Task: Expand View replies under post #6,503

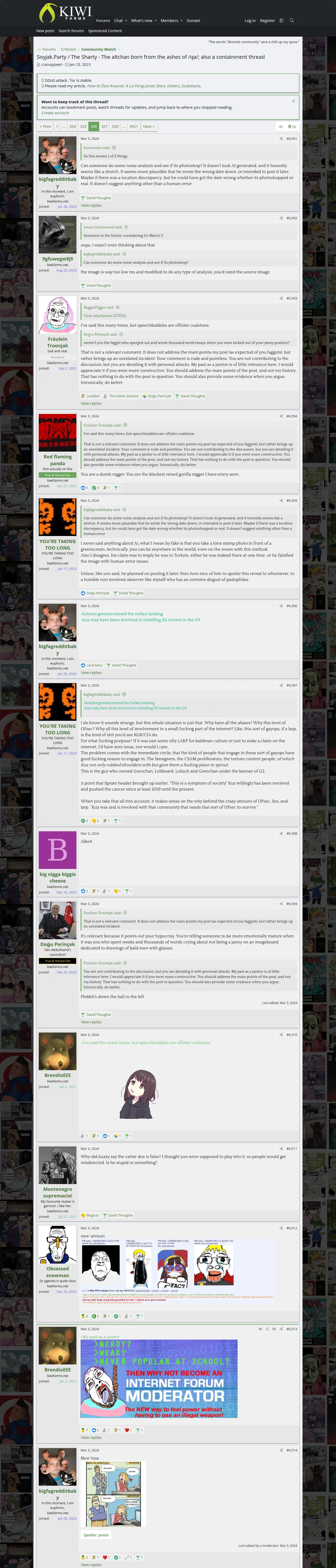Action: [x=92, y=403]
